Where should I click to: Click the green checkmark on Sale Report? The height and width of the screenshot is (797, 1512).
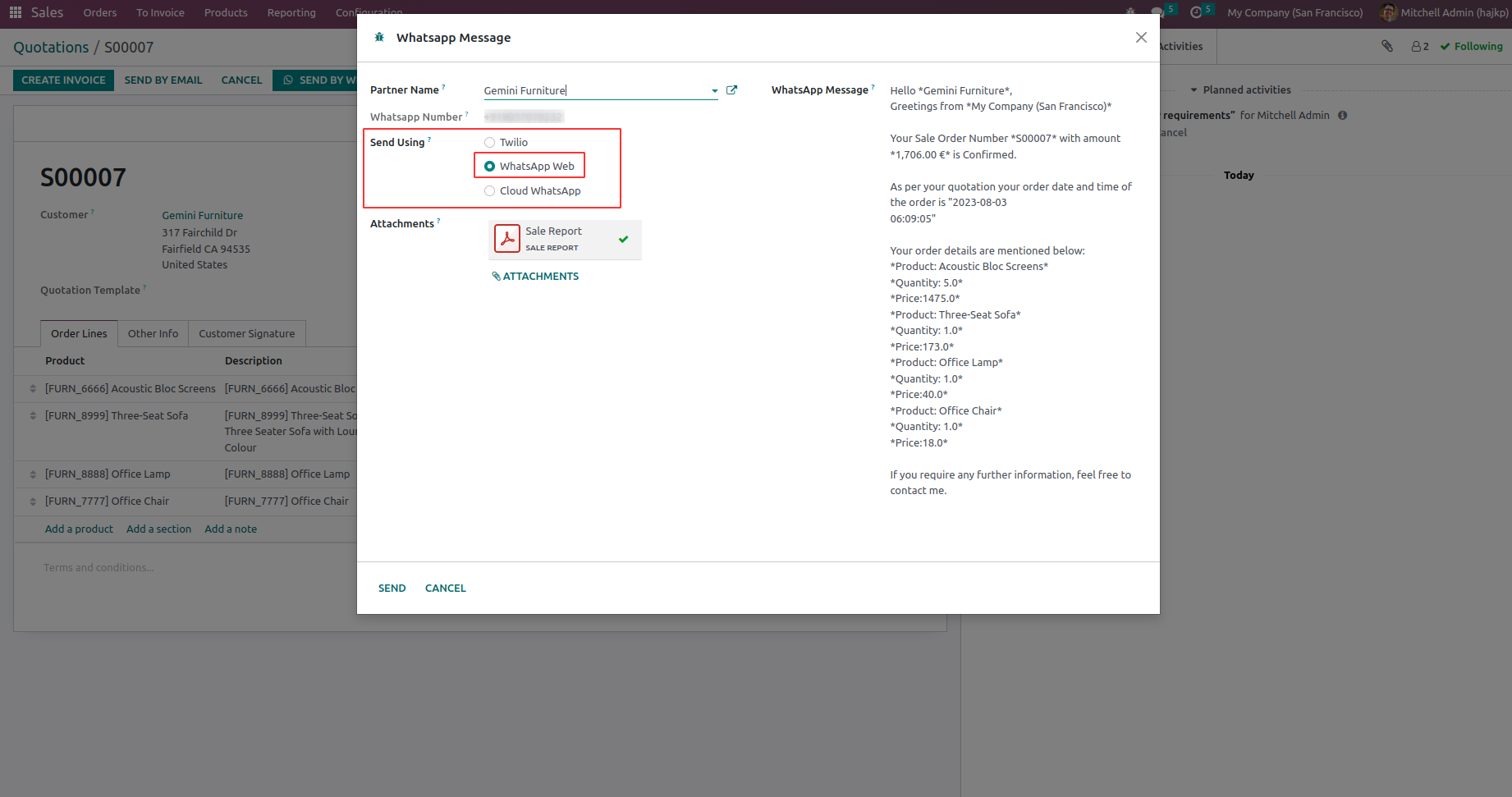coord(624,239)
